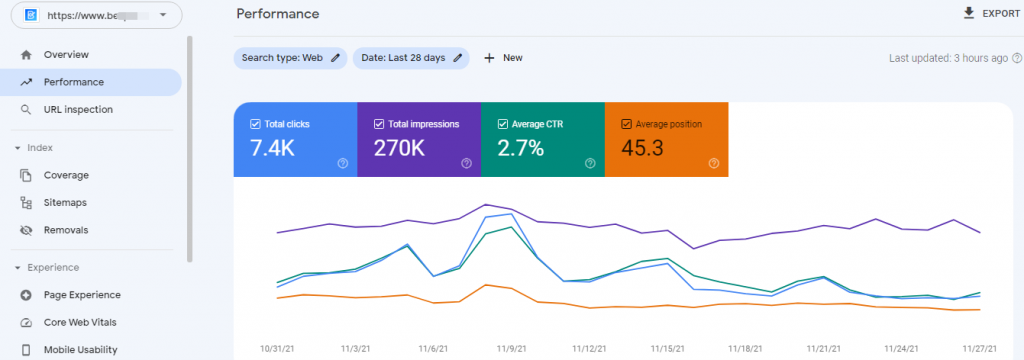Click the sidebar vertical scrollbar

tap(190, 149)
